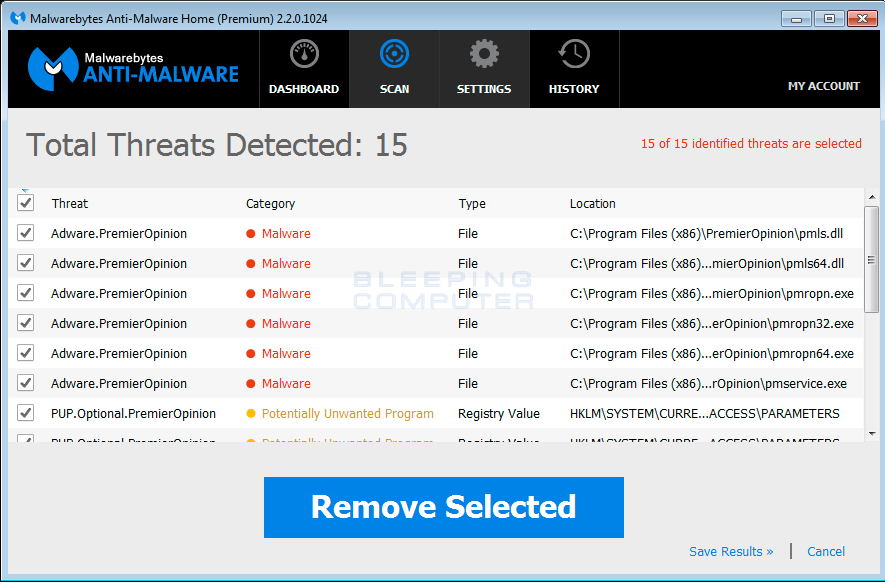Click the Remove Selected button

(x=444, y=507)
